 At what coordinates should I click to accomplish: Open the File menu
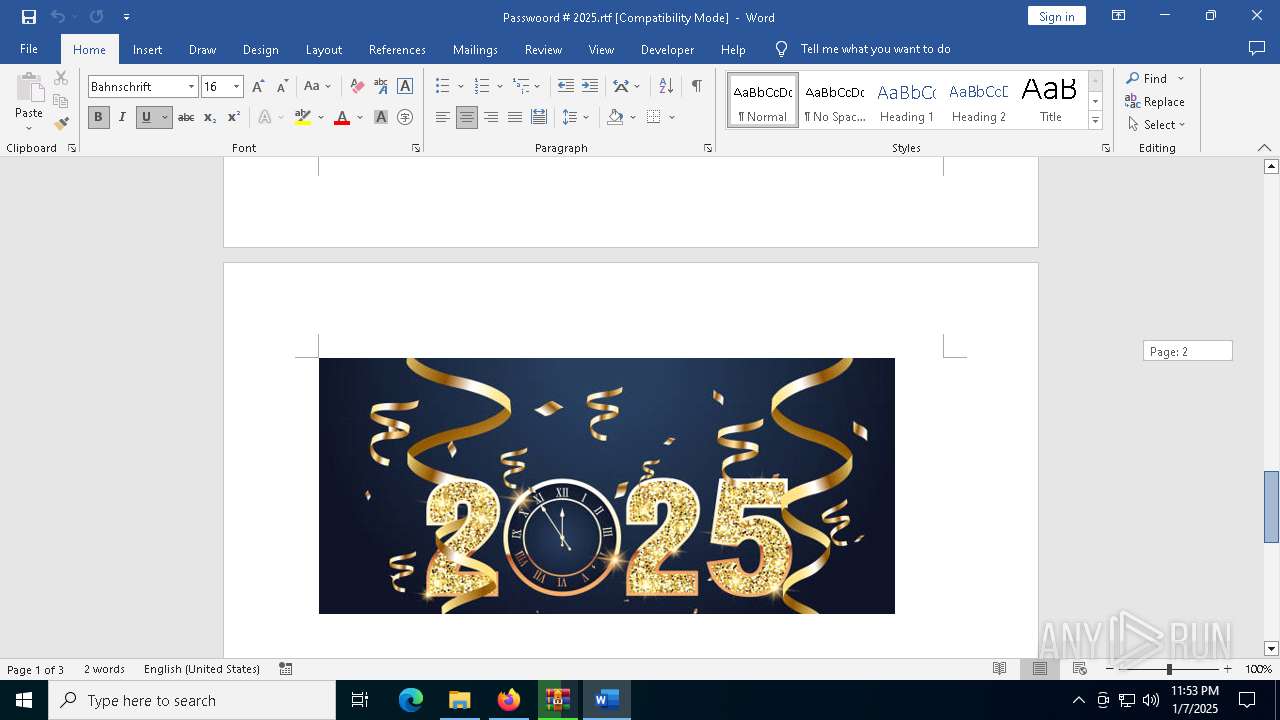(29, 49)
